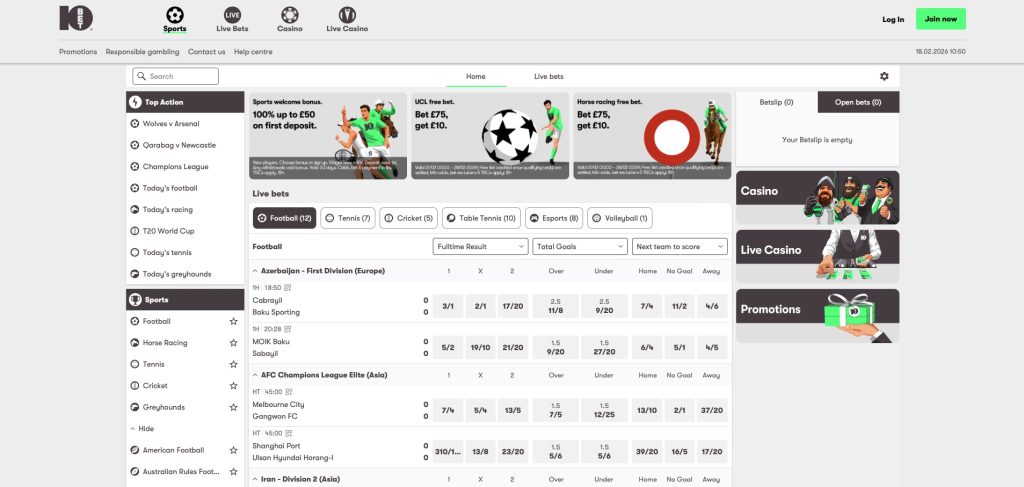Screen dimensions: 1024x487
Task: Favorite Greyhounds with the star
Action: [233, 407]
